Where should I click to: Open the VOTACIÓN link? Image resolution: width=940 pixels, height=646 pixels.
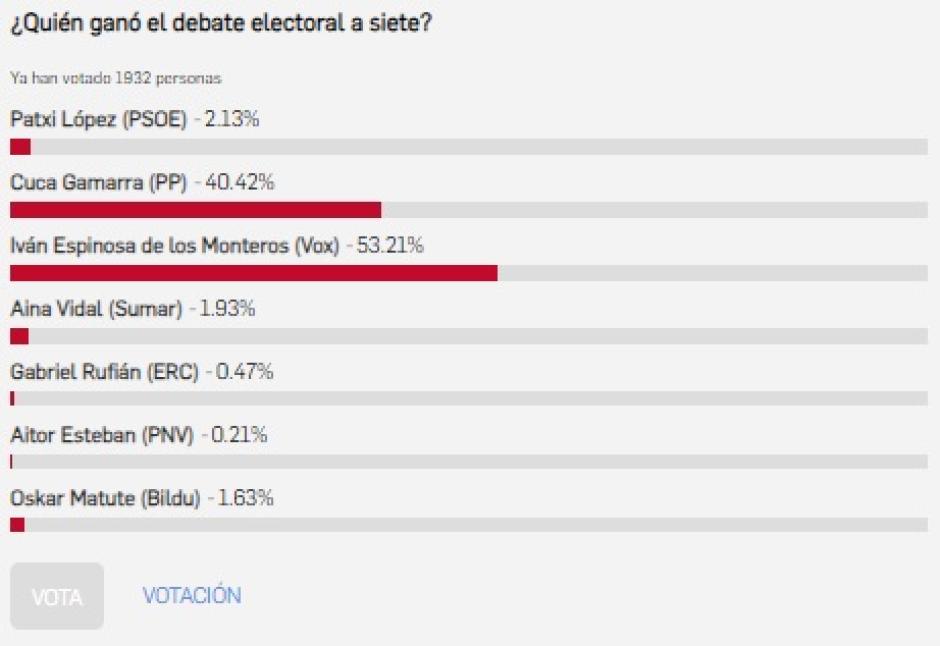pyautogui.click(x=192, y=596)
